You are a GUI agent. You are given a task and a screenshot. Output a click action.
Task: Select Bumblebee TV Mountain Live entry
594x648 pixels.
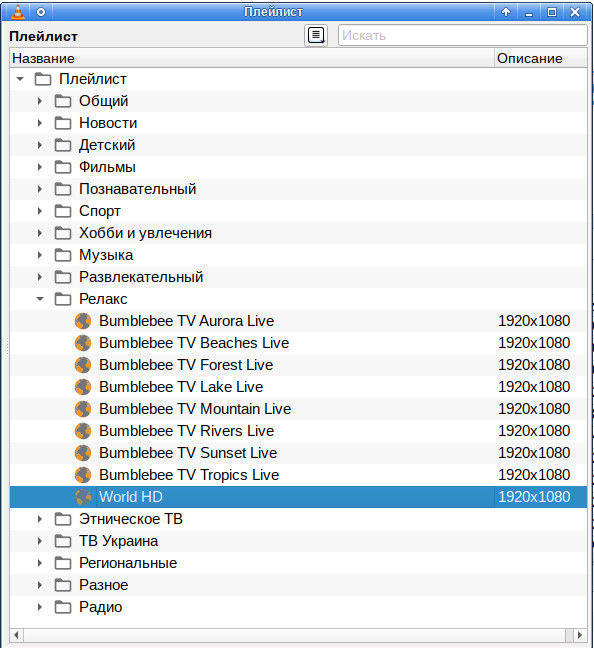(298, 409)
